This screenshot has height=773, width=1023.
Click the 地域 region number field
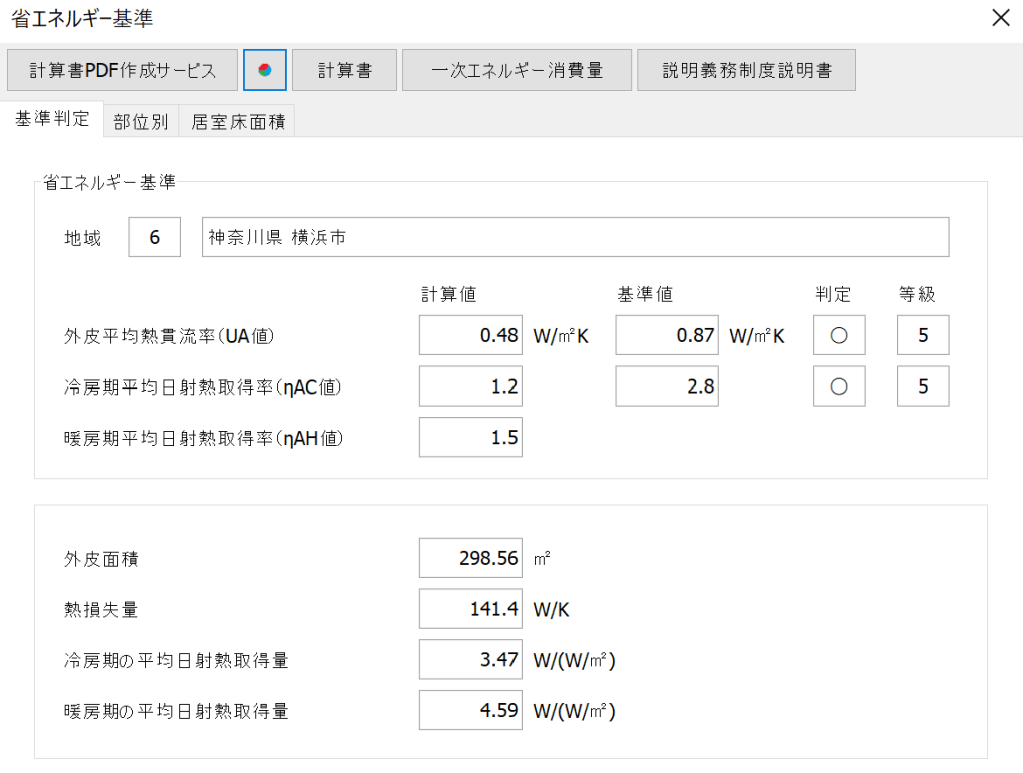(x=154, y=237)
